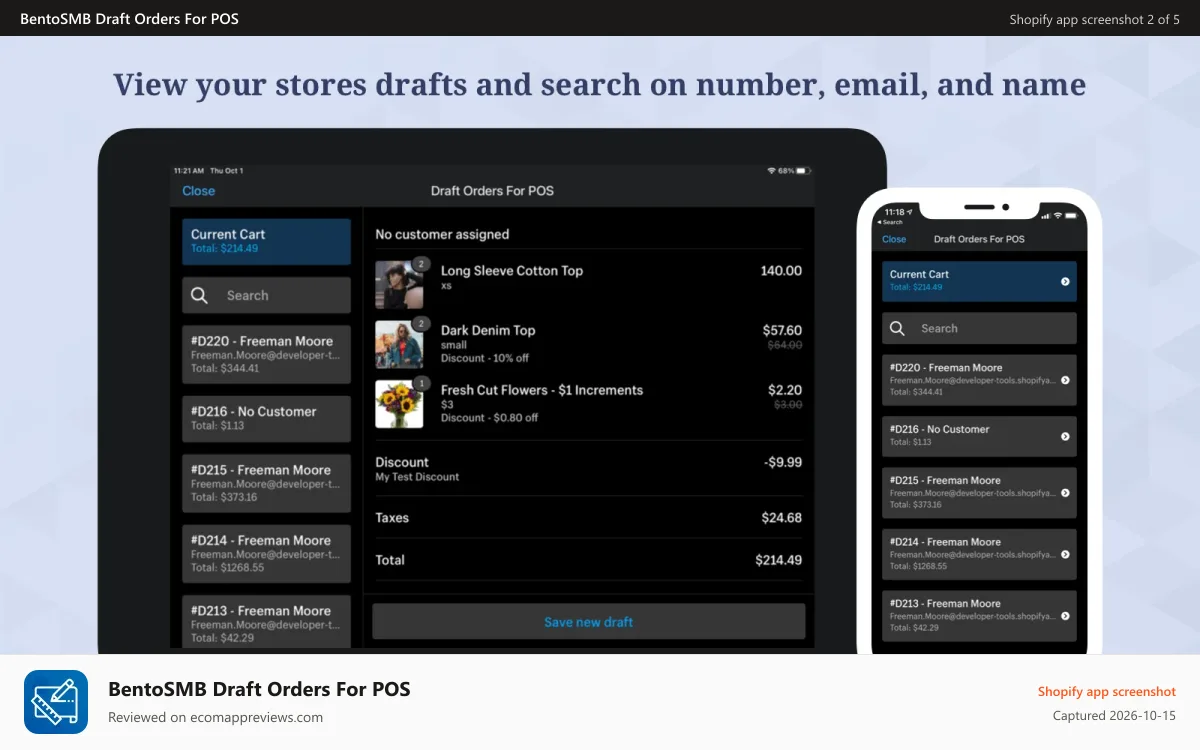
Task: Open draft #D213 on the tablet
Action: (x=266, y=623)
